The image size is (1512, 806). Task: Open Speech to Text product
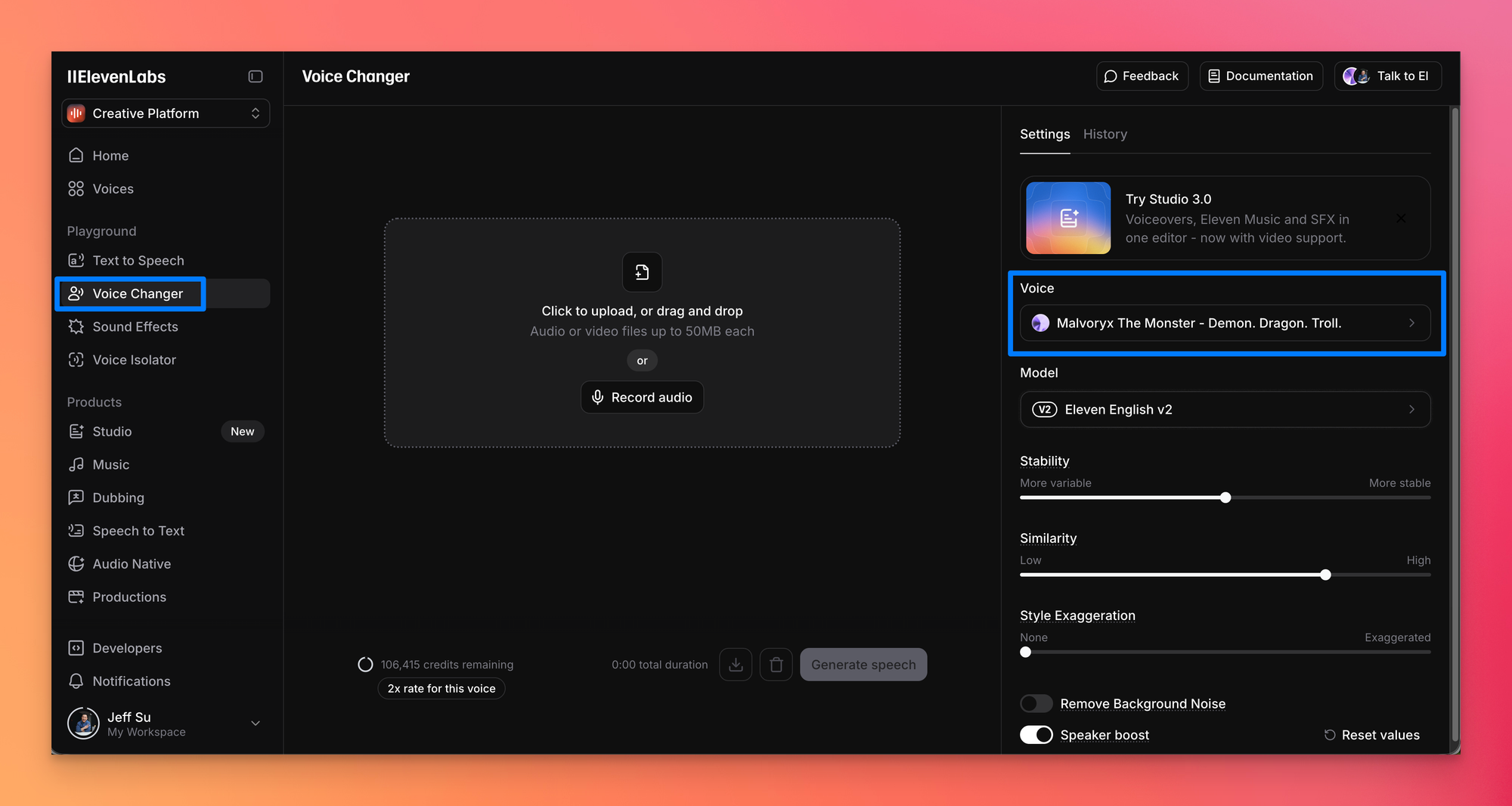(166, 531)
